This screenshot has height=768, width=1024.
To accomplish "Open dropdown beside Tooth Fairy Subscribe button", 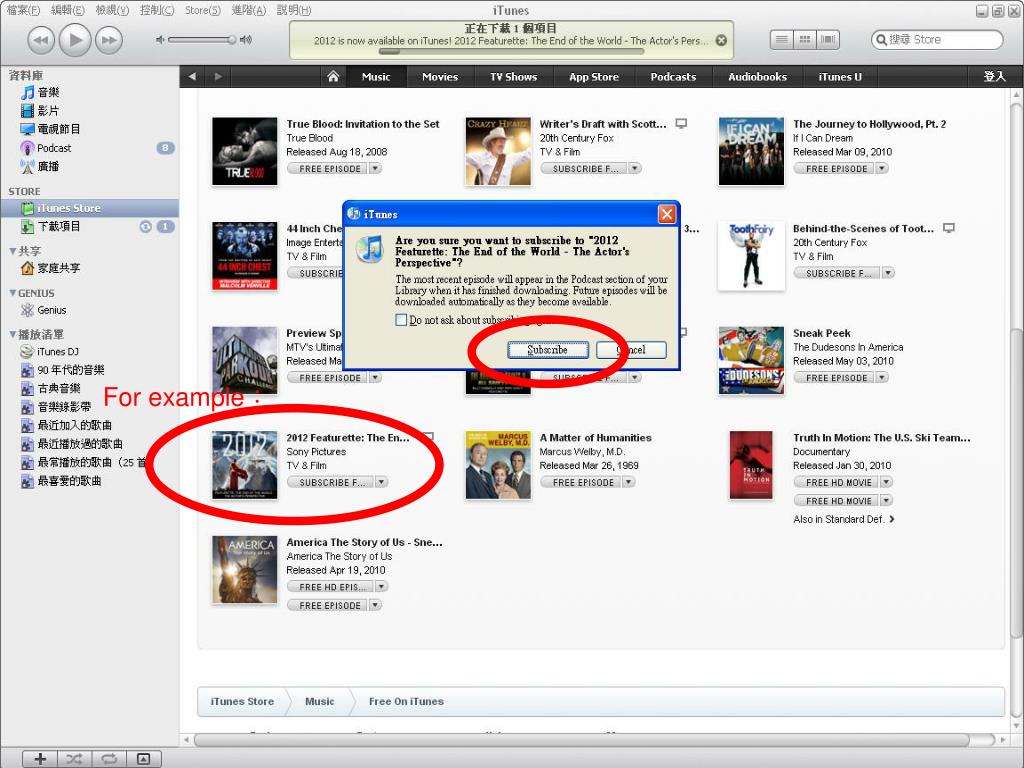I will coord(888,273).
